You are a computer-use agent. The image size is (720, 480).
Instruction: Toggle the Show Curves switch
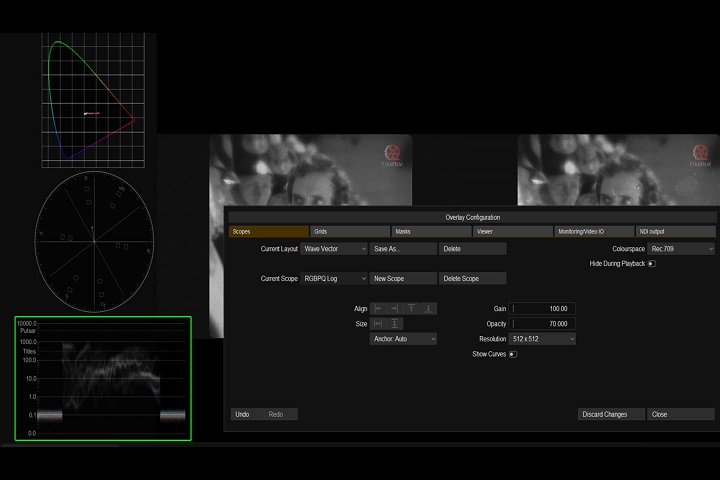click(513, 354)
